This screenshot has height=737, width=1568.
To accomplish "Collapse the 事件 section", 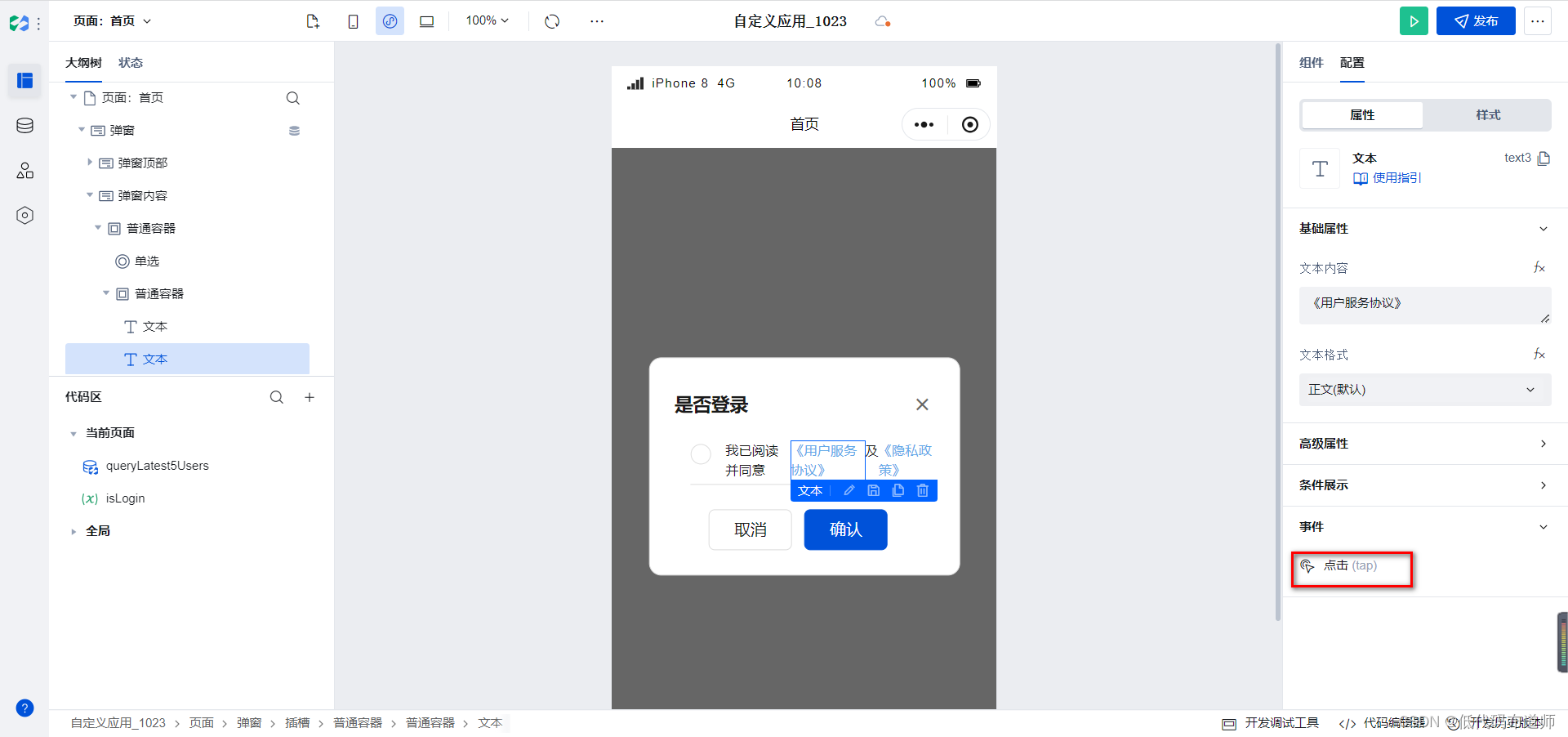I will 1543,527.
